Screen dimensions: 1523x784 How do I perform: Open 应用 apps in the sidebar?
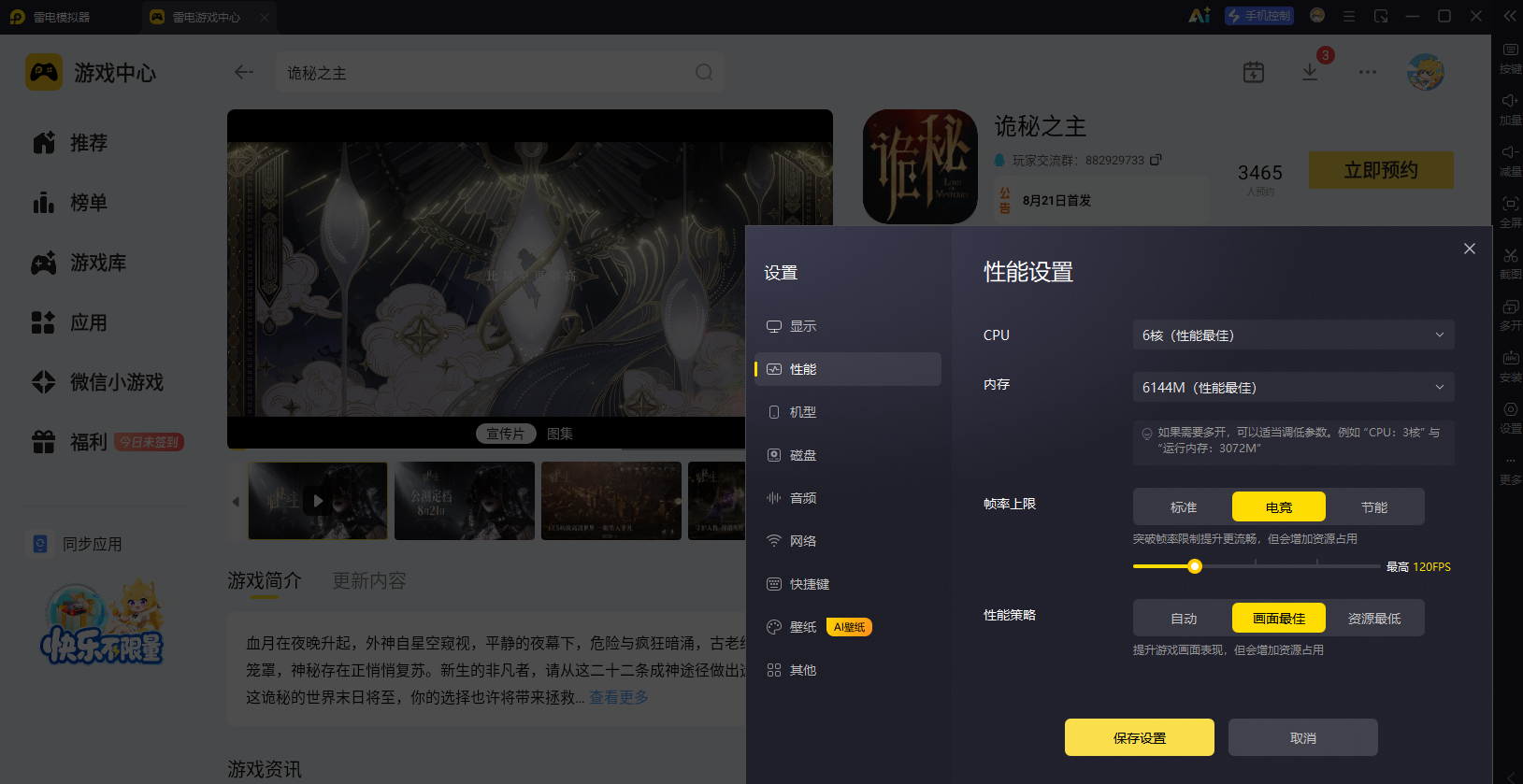[x=70, y=322]
